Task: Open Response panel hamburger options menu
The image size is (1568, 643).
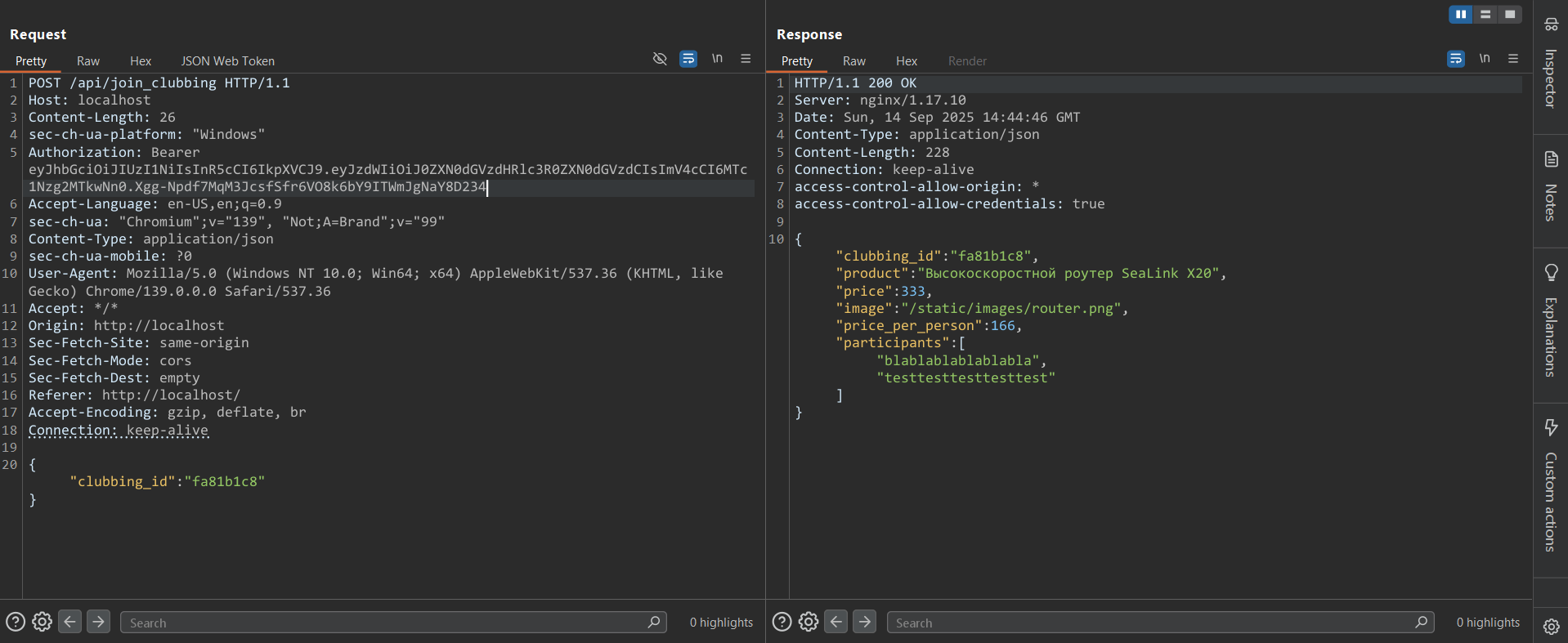Action: click(1513, 59)
